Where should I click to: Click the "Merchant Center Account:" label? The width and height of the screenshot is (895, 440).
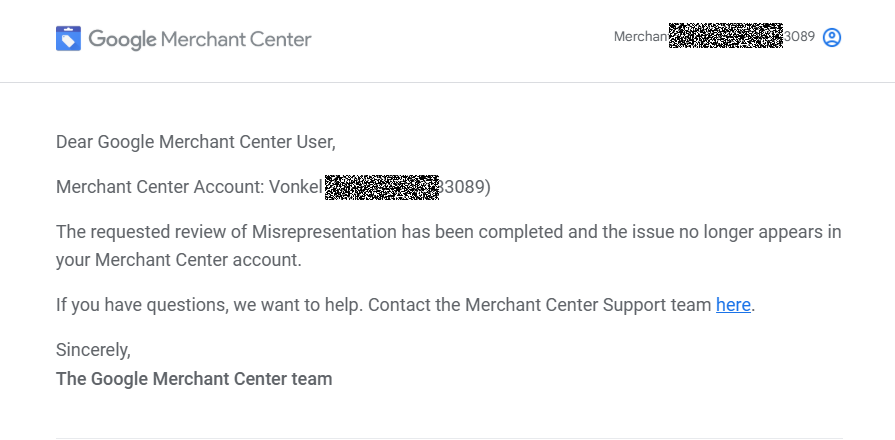click(160, 187)
